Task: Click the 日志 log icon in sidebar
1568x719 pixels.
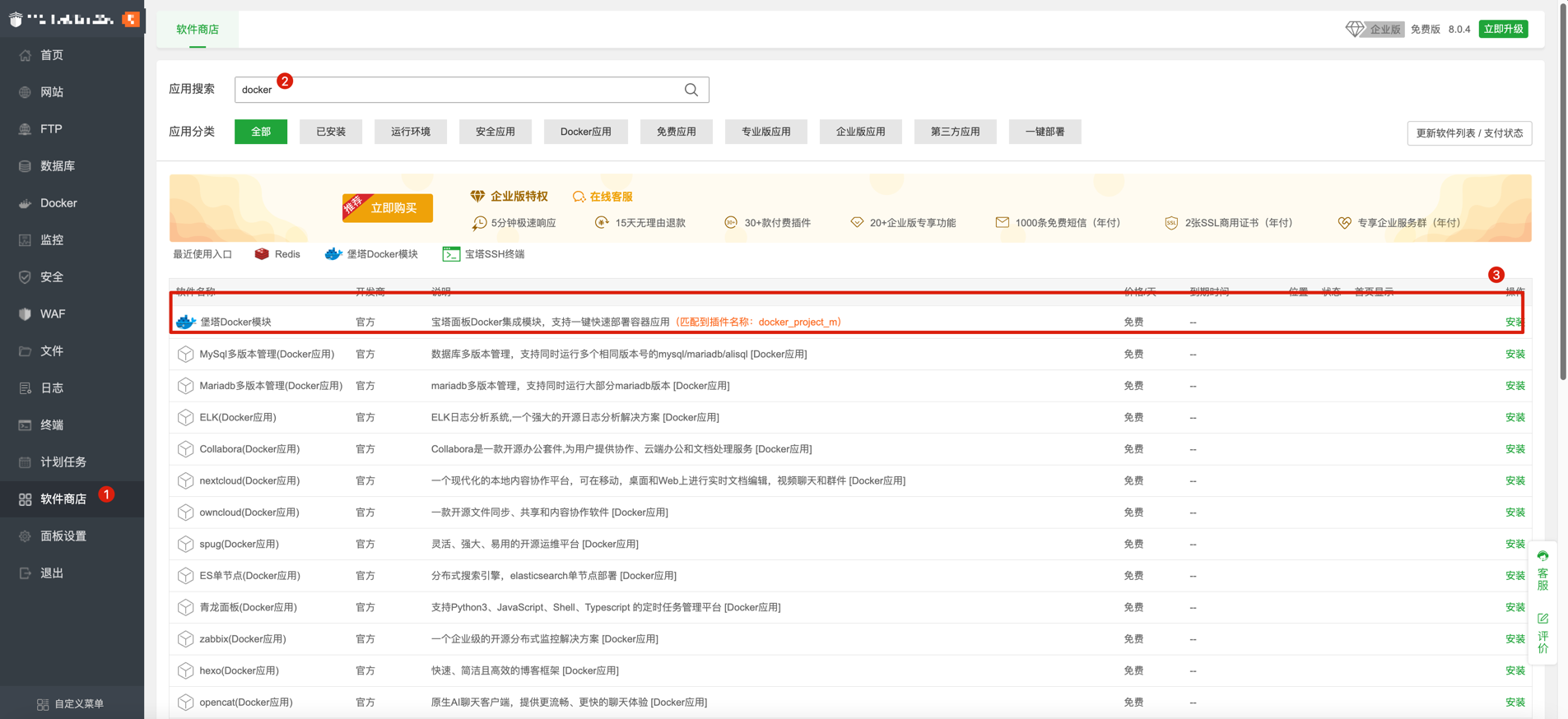Action: [x=25, y=388]
